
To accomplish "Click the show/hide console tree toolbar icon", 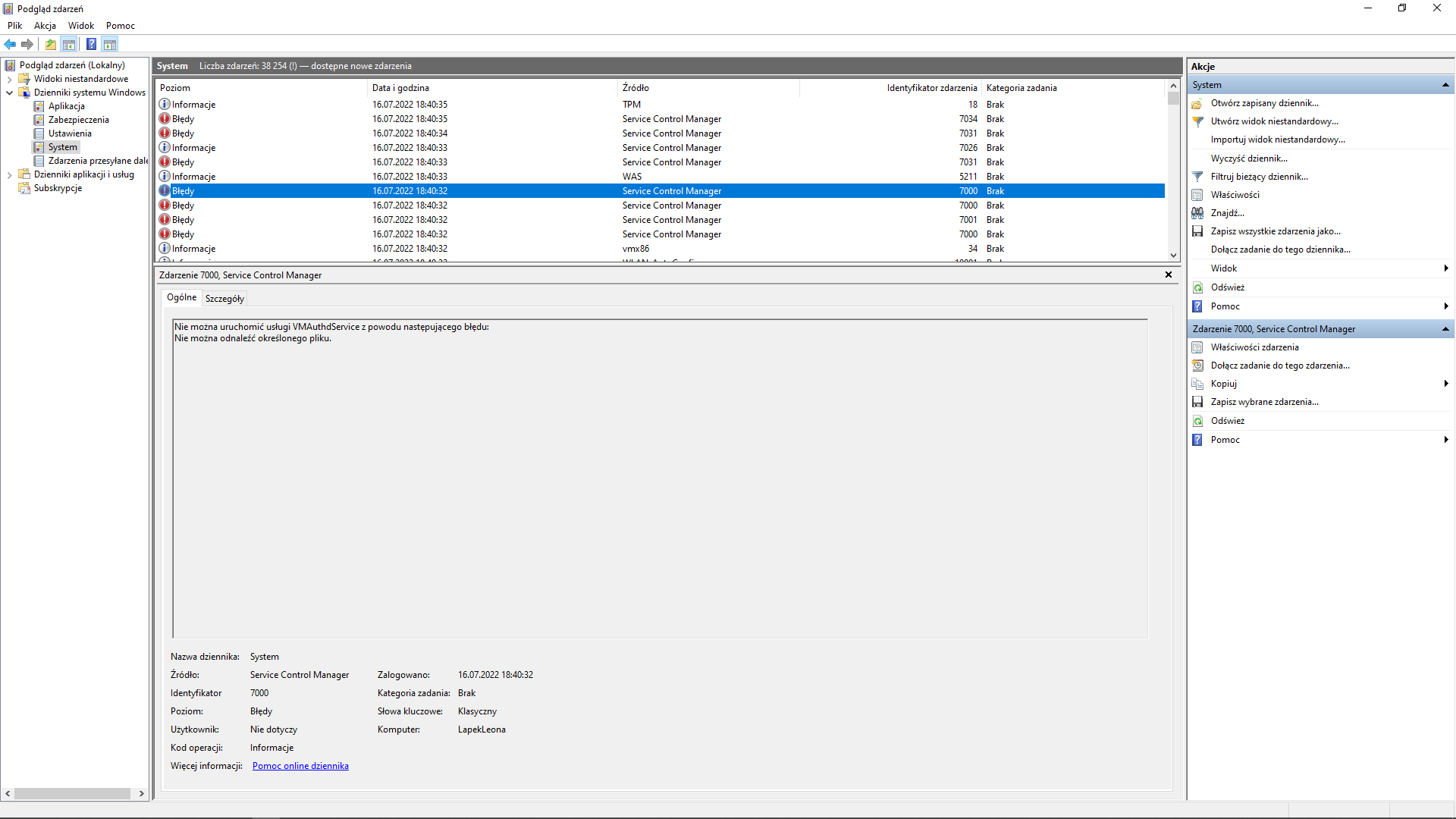I will [x=69, y=44].
